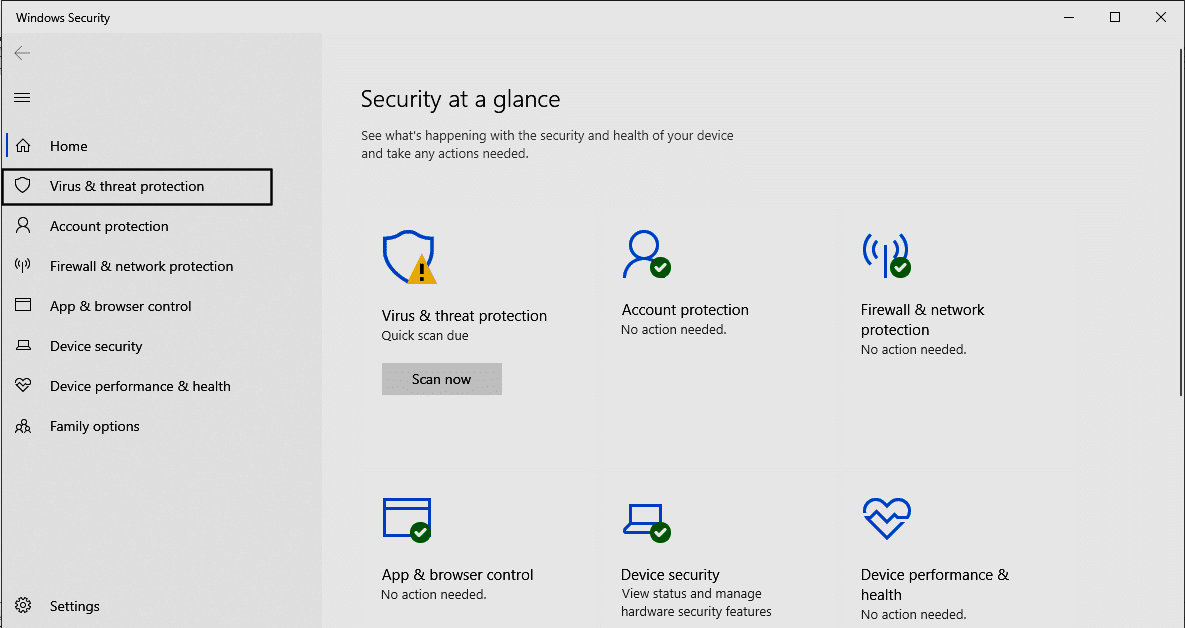Click the Home icon in sidebar
Viewport: 1185px width, 628px height.
23,146
